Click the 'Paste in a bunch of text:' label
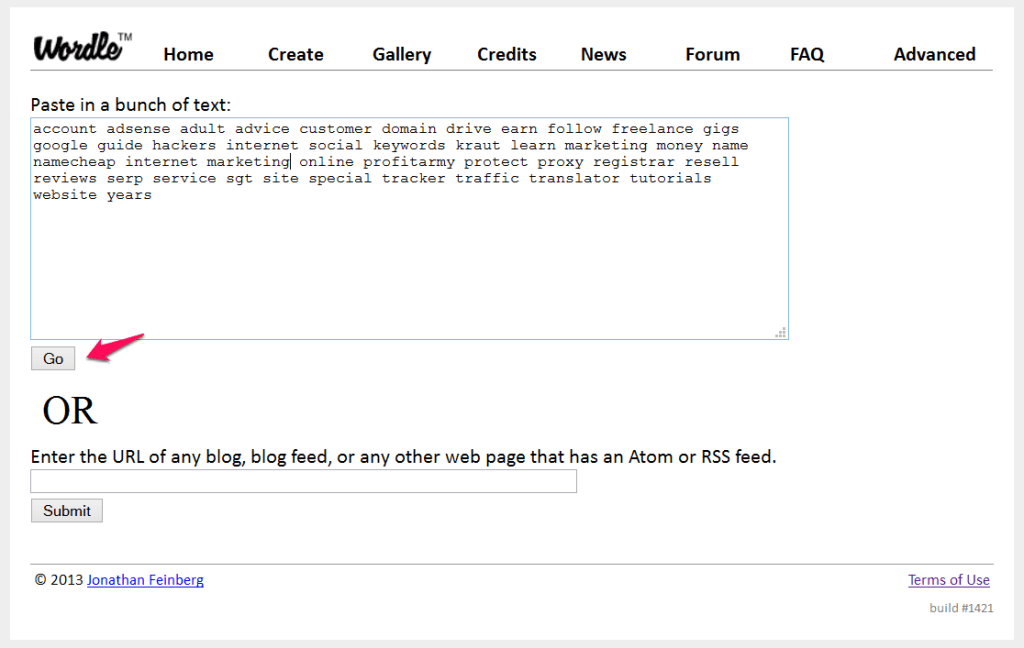This screenshot has width=1024, height=648. click(x=131, y=105)
